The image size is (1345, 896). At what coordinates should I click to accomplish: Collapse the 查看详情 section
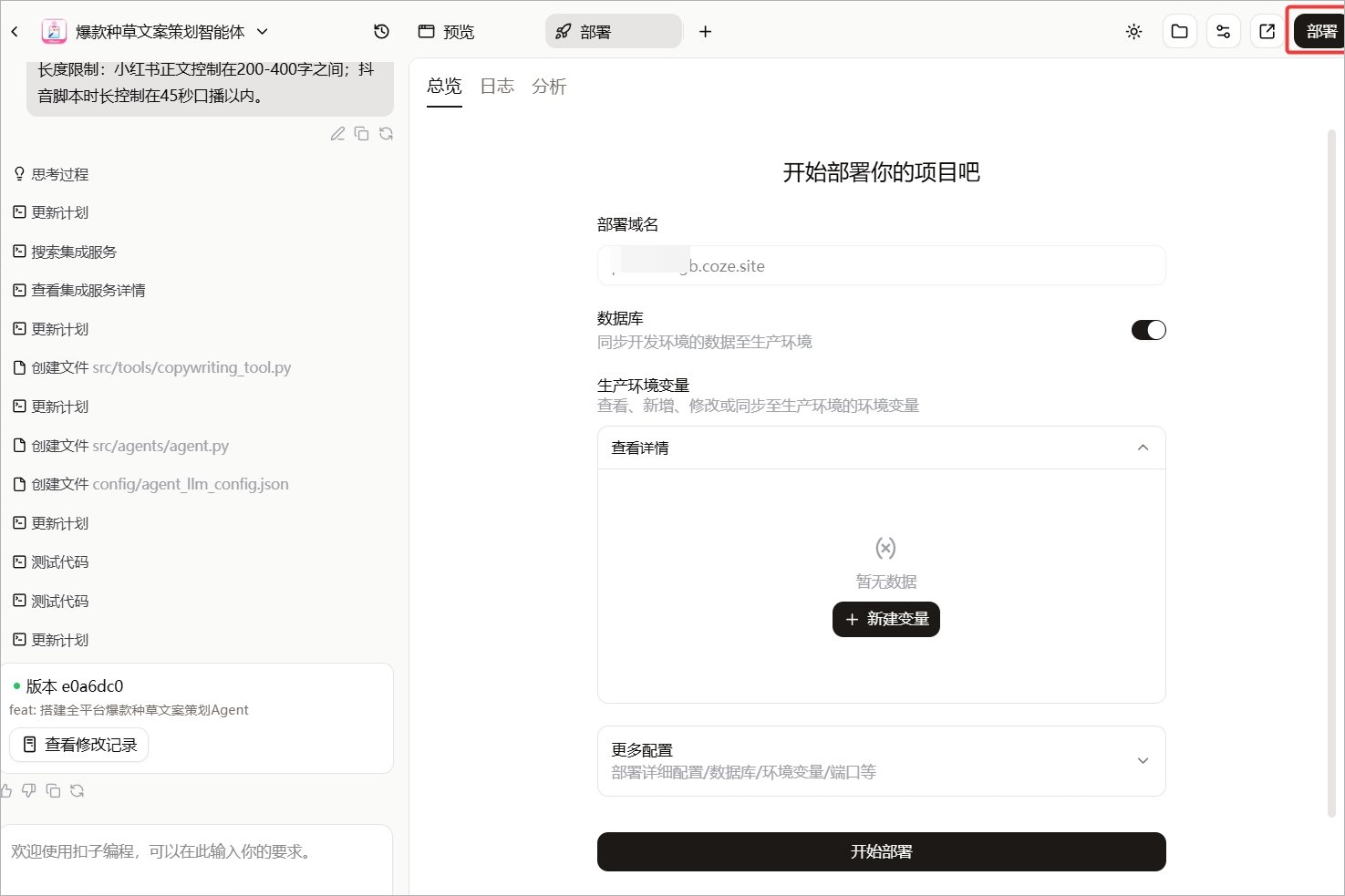881,448
